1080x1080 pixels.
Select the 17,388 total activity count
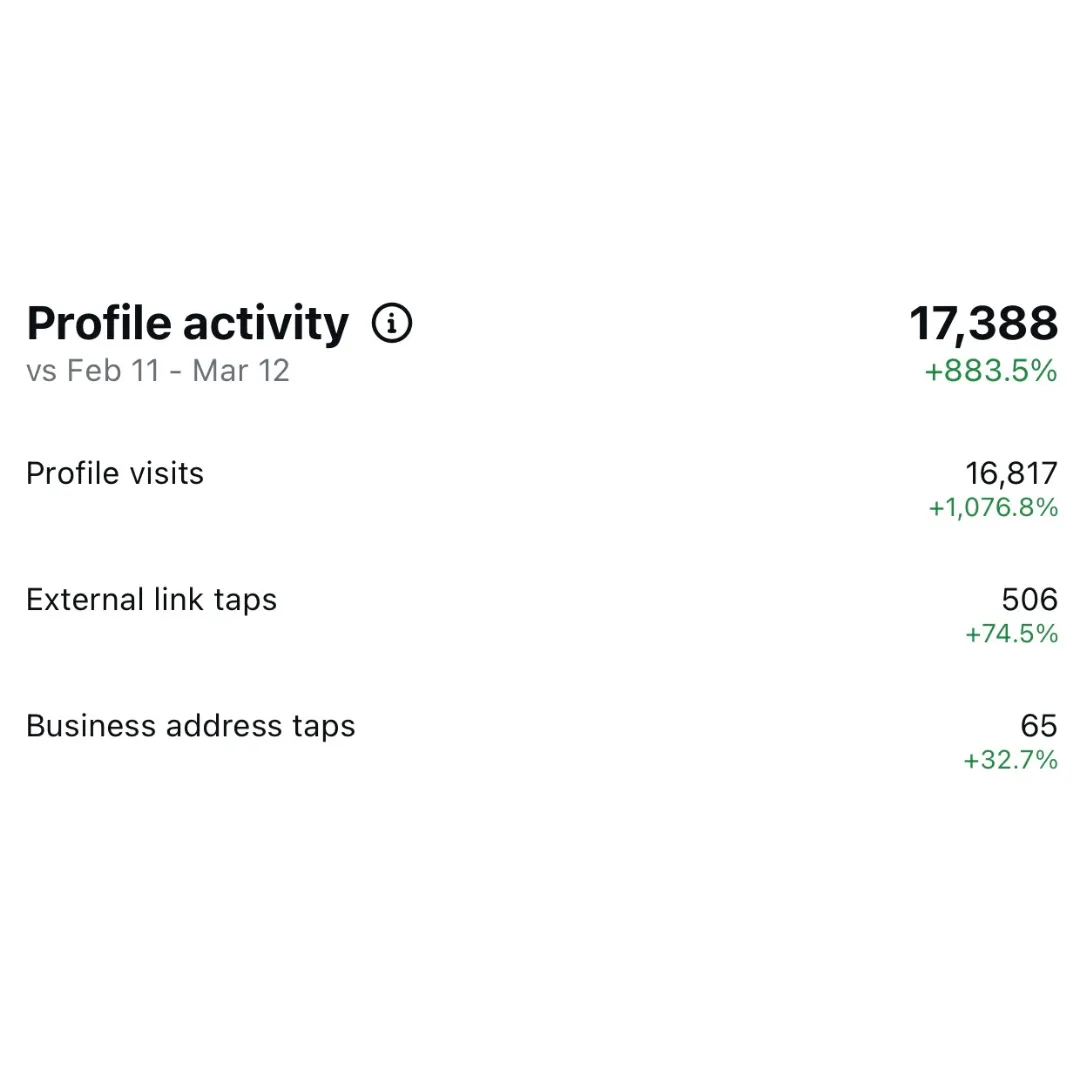984,324
